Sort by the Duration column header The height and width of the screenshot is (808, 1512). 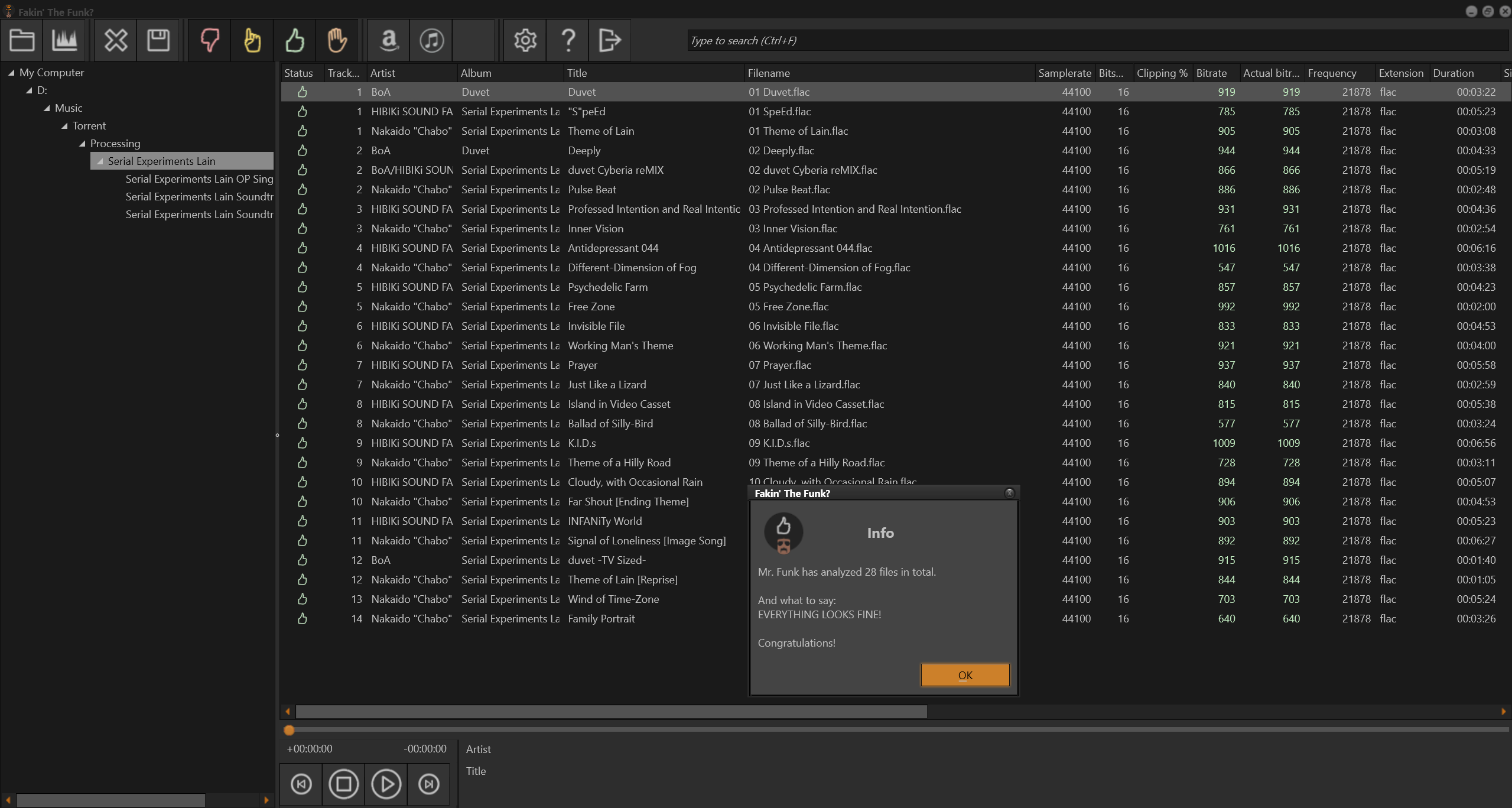[1453, 73]
